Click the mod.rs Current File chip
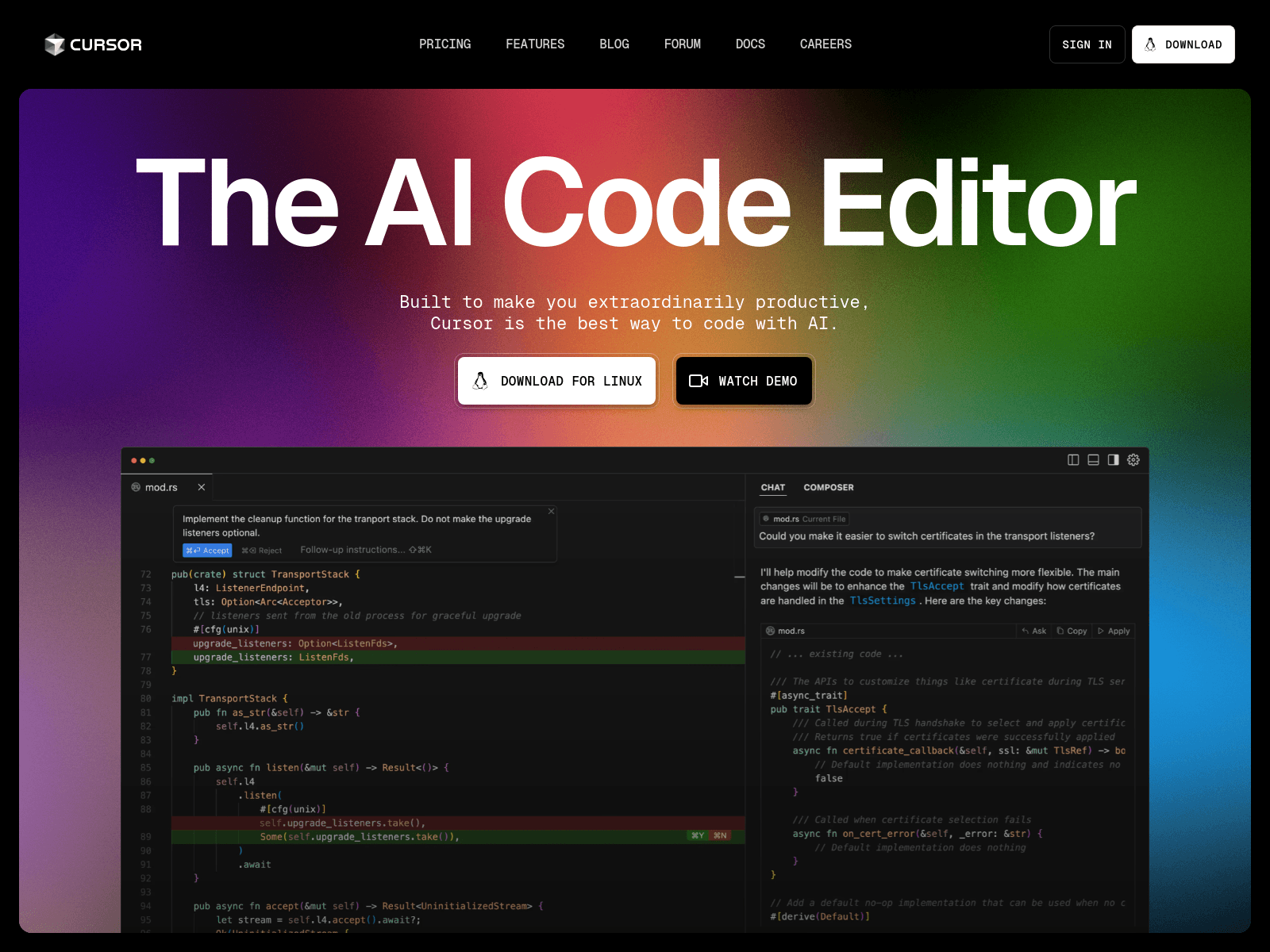This screenshot has width=1270, height=952. 804,519
